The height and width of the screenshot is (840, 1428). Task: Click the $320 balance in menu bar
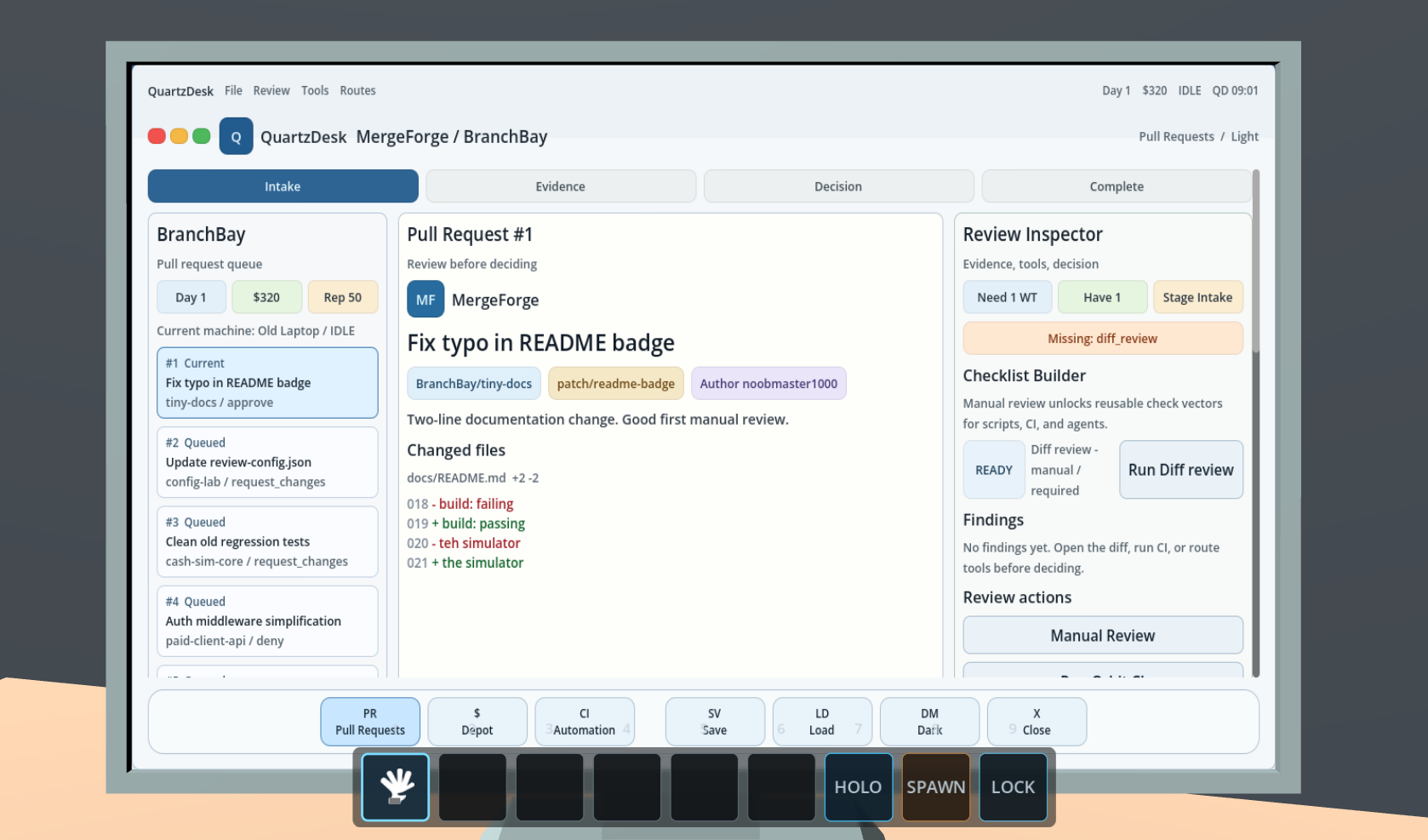(1154, 90)
